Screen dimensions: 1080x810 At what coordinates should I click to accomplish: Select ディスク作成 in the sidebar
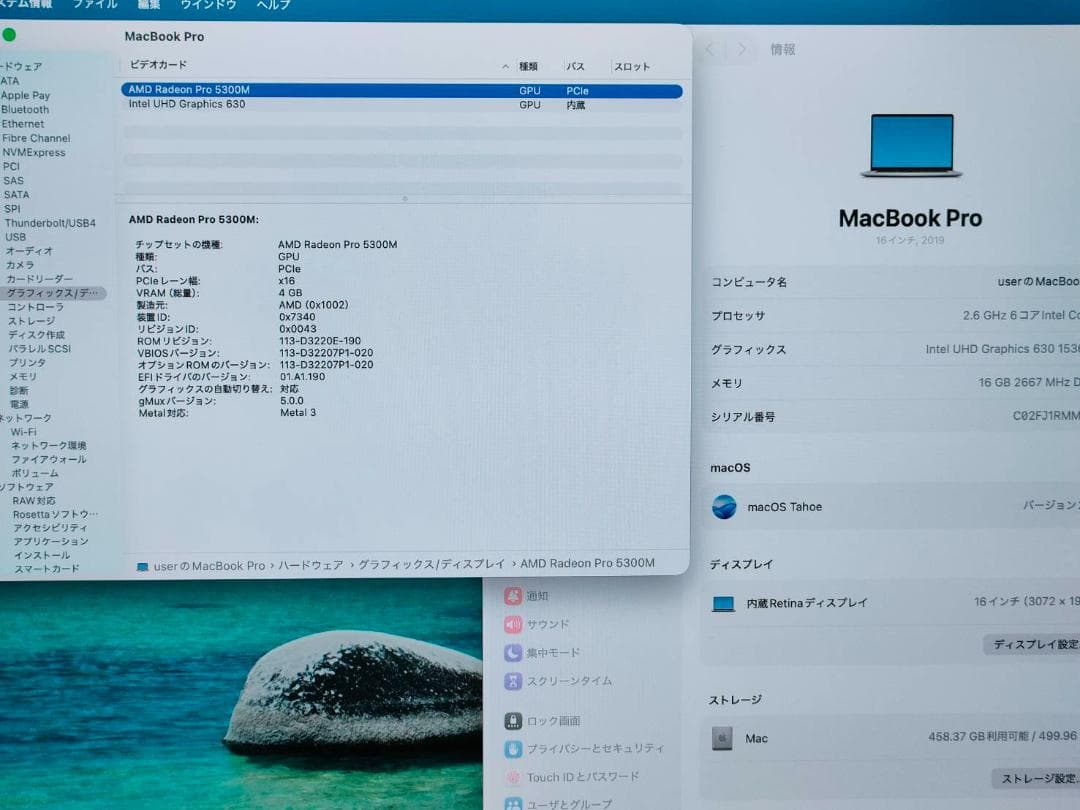click(x=37, y=335)
